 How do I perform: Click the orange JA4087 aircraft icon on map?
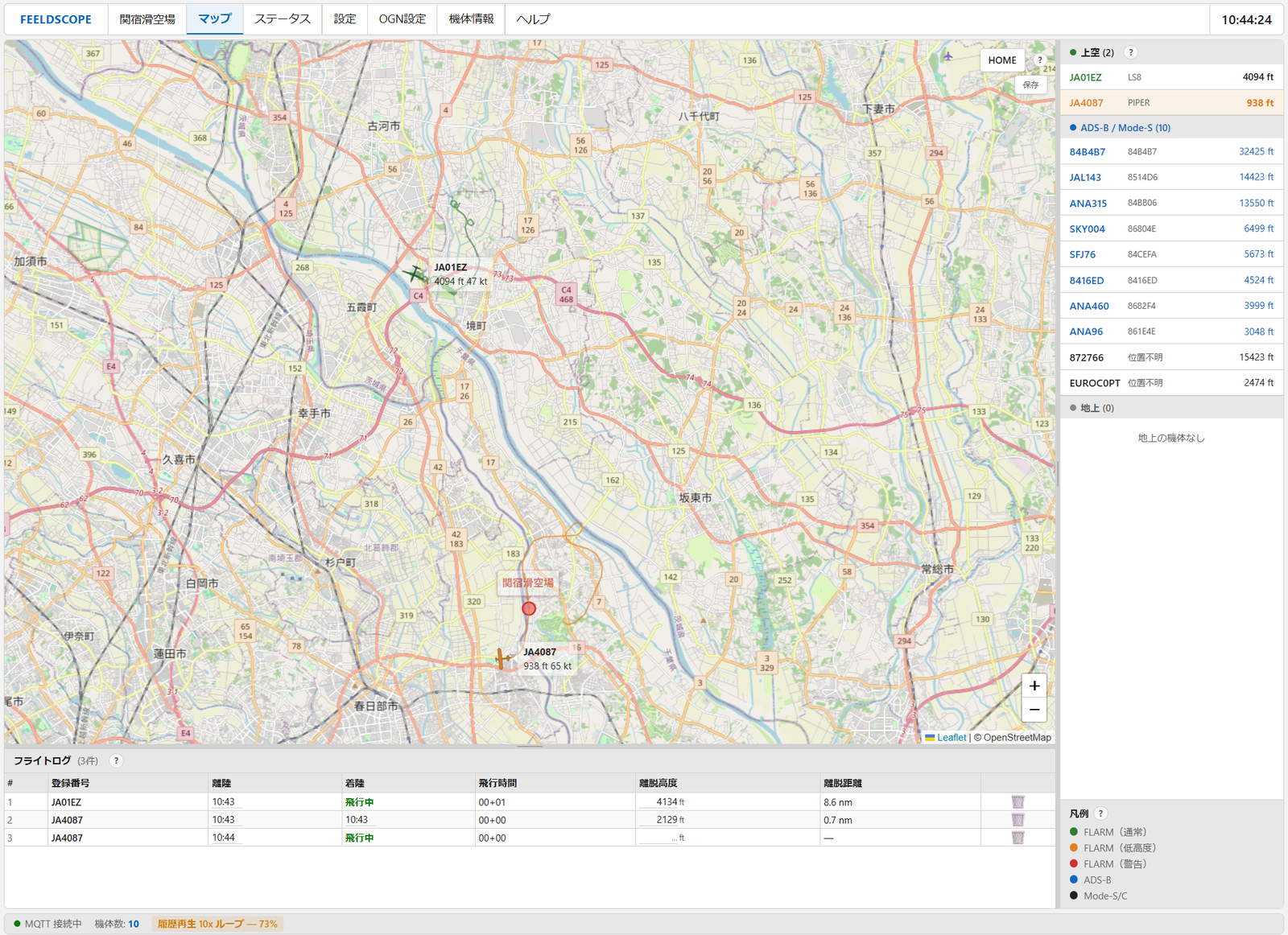502,659
